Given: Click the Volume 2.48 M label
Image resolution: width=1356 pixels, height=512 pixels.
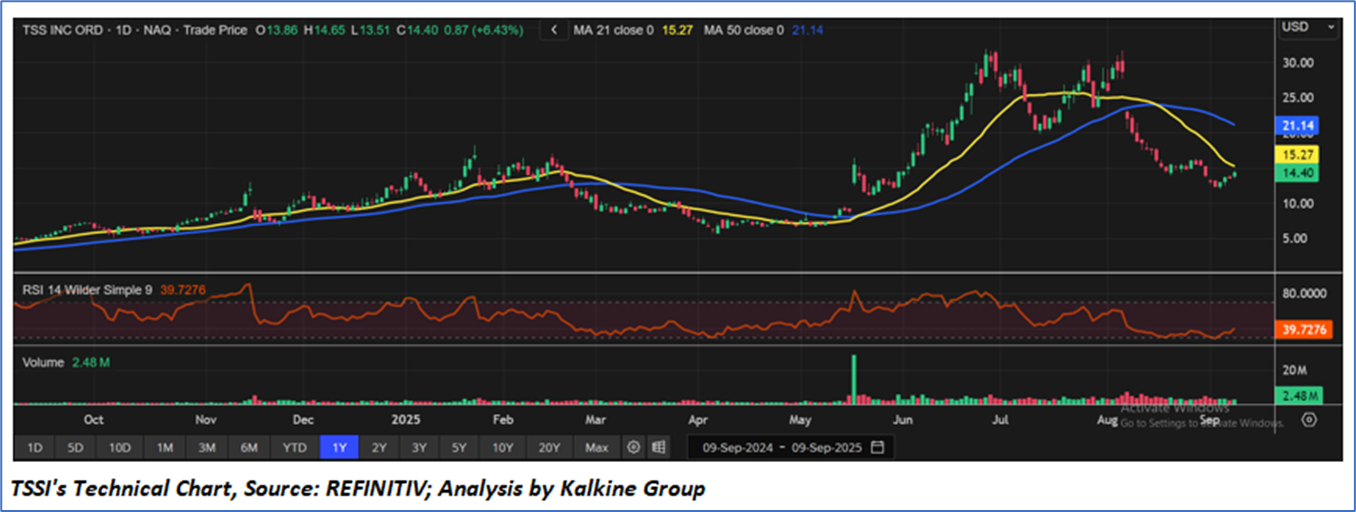Looking at the screenshot, I should (x=66, y=362).
